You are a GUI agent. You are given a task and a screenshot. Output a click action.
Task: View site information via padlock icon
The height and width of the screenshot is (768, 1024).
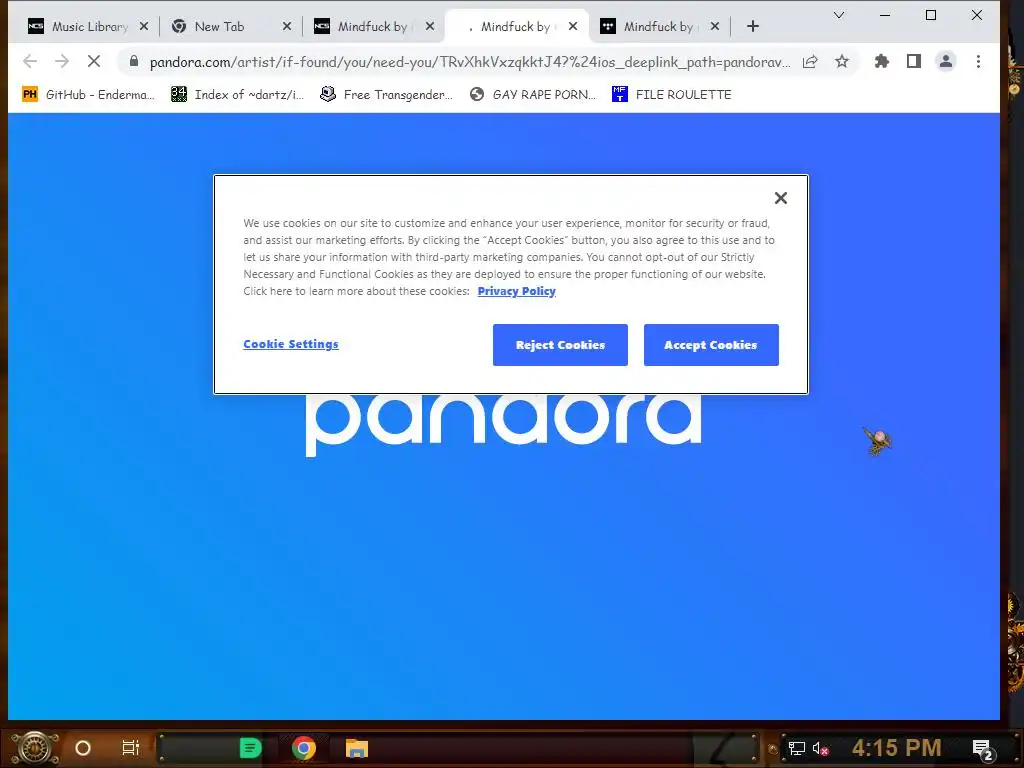(134, 61)
